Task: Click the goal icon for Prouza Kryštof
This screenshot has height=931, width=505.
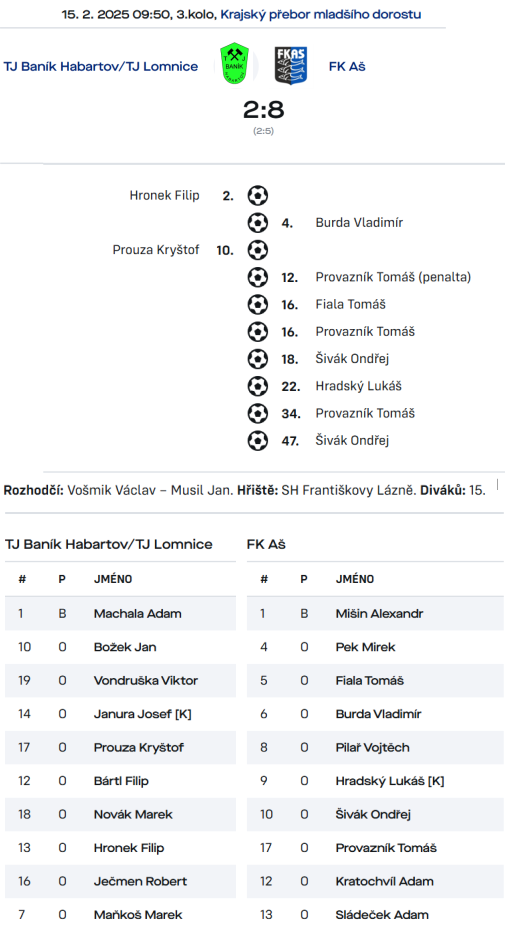Action: (x=258, y=250)
